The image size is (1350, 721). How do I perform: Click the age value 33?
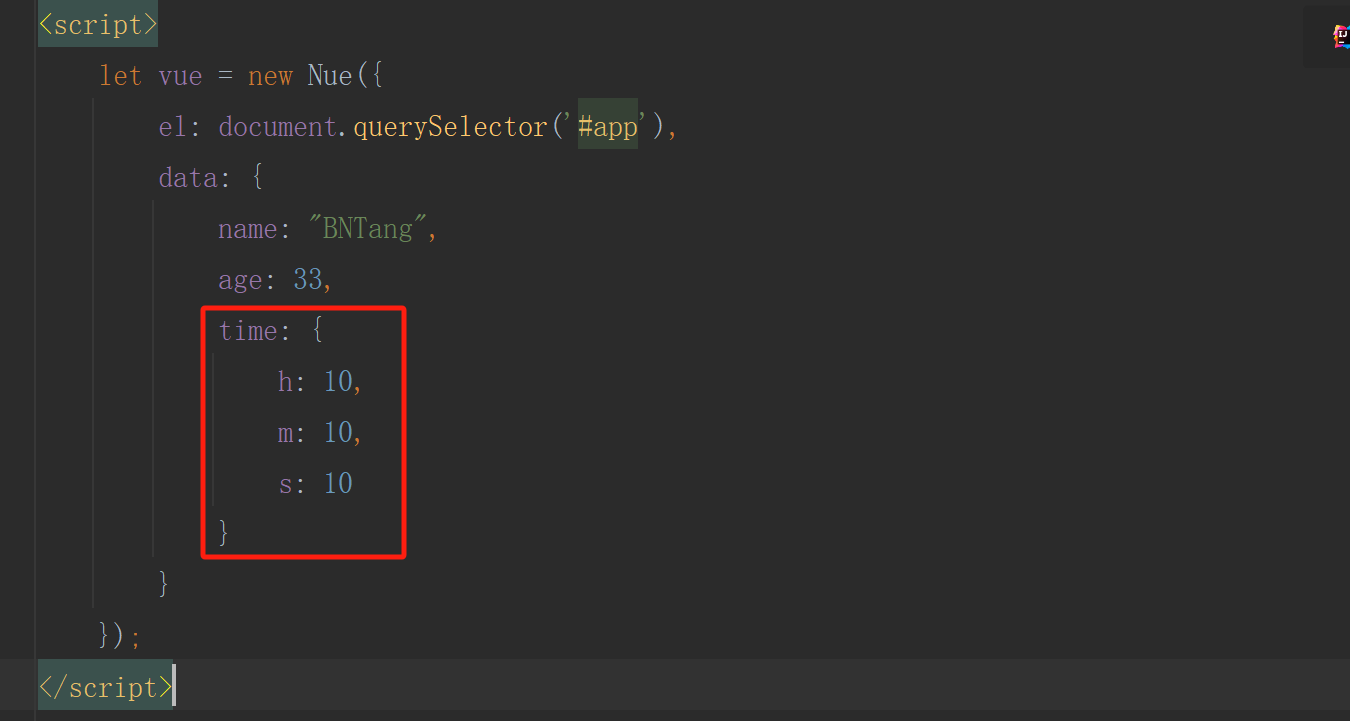pyautogui.click(x=308, y=280)
